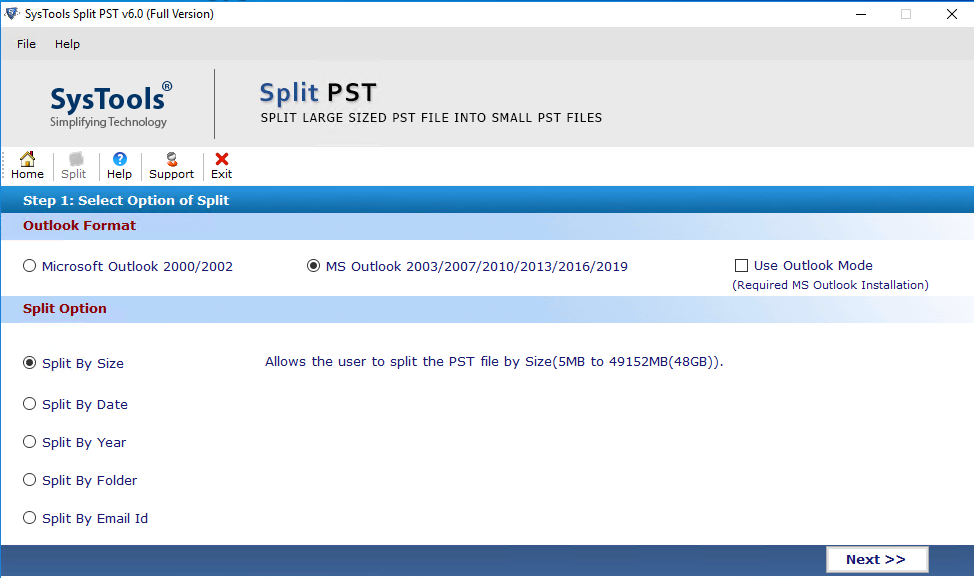Select MS Outlook 2003/2007/2010/2013/2016/2019 option
The image size is (974, 578).
pyautogui.click(x=314, y=266)
